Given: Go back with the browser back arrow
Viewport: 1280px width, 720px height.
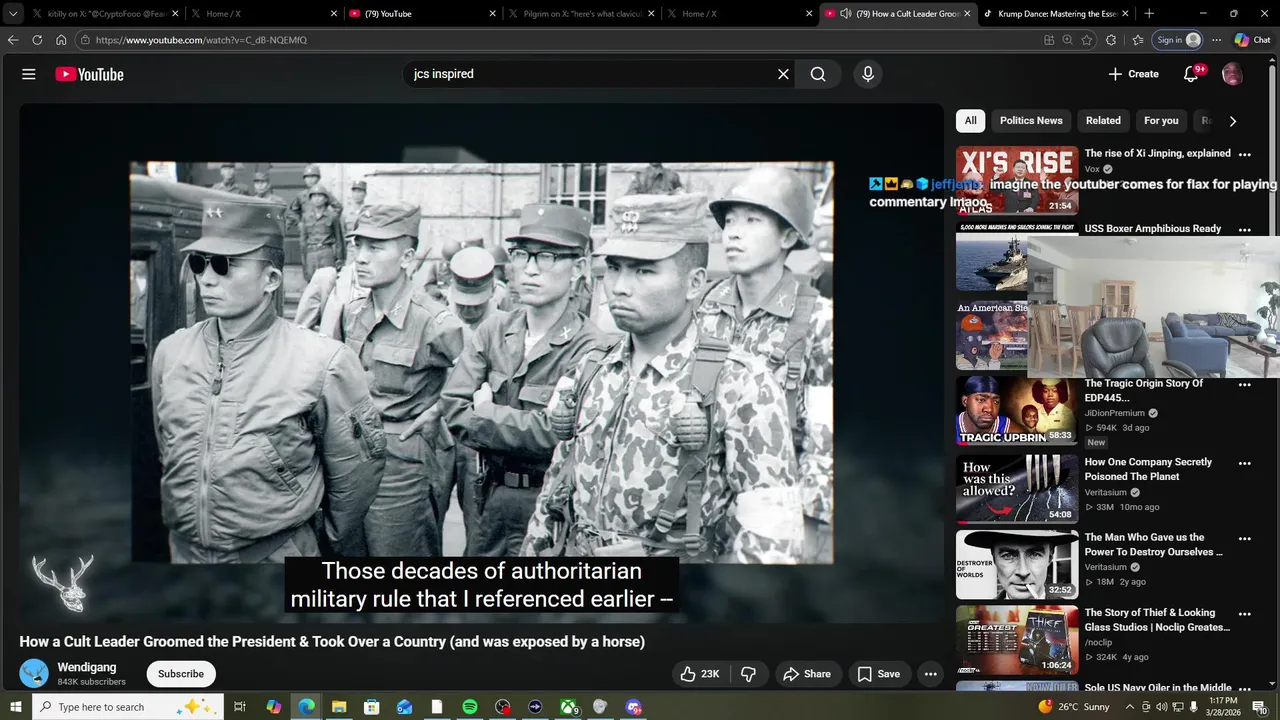Looking at the screenshot, I should tap(12, 40).
